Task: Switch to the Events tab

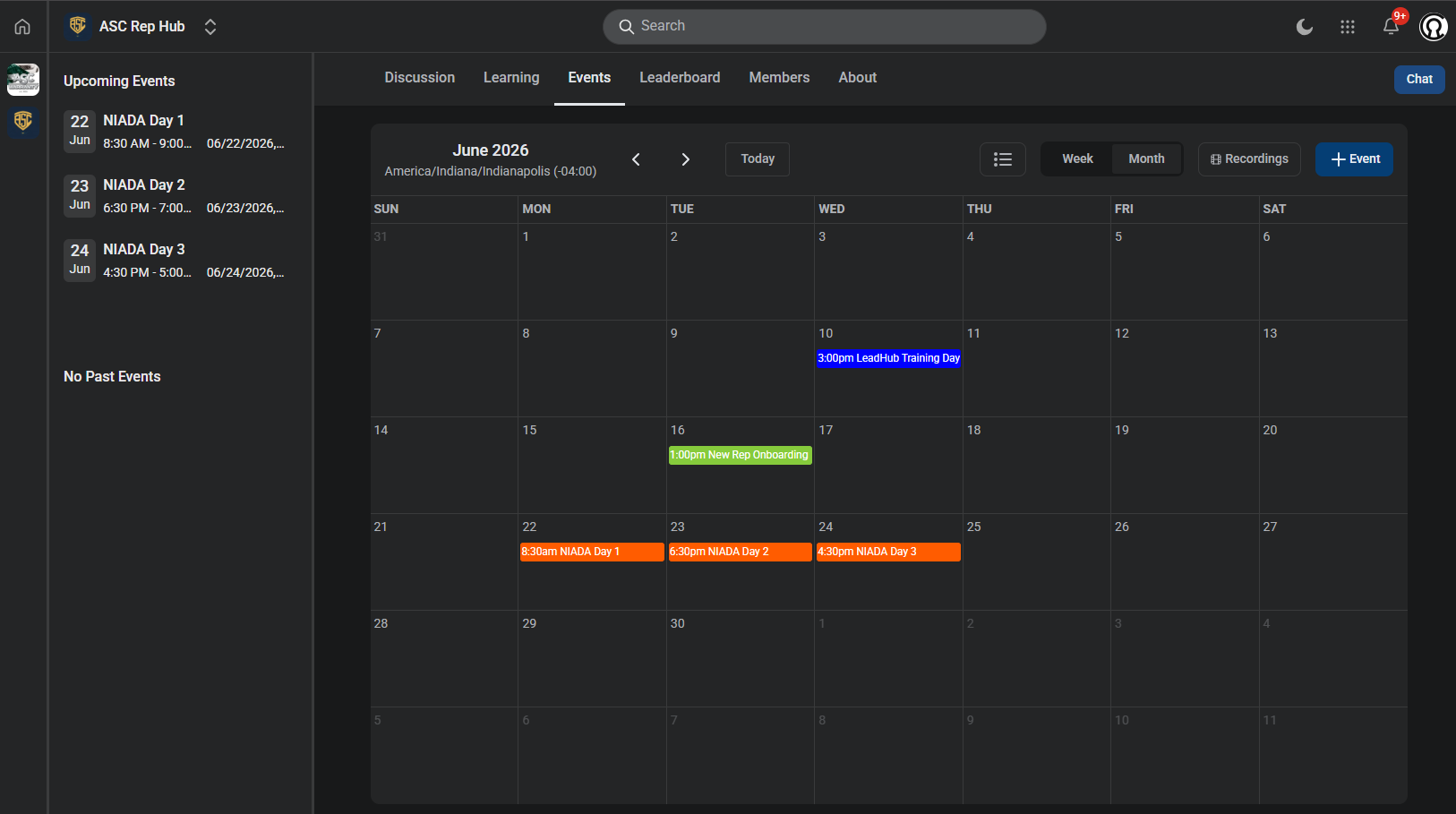Action: point(589,78)
